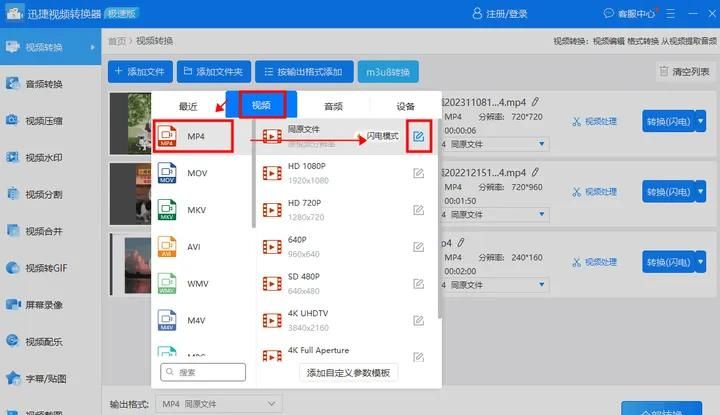This screenshot has height=415, width=720.
Task: Open the convert options arrow for the 720*720 video
Action: click(700, 121)
